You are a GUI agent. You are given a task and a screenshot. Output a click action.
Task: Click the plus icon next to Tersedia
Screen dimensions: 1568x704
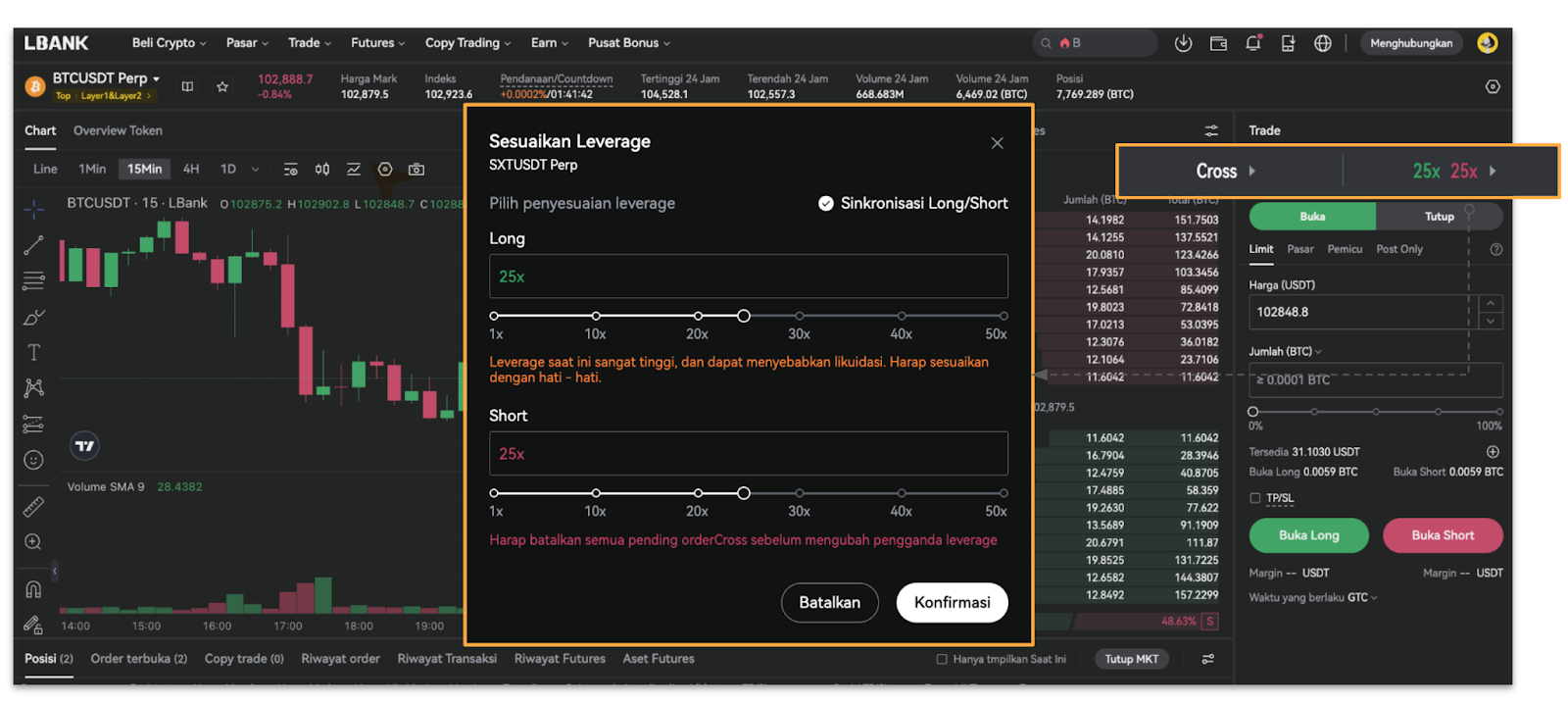(x=1493, y=452)
